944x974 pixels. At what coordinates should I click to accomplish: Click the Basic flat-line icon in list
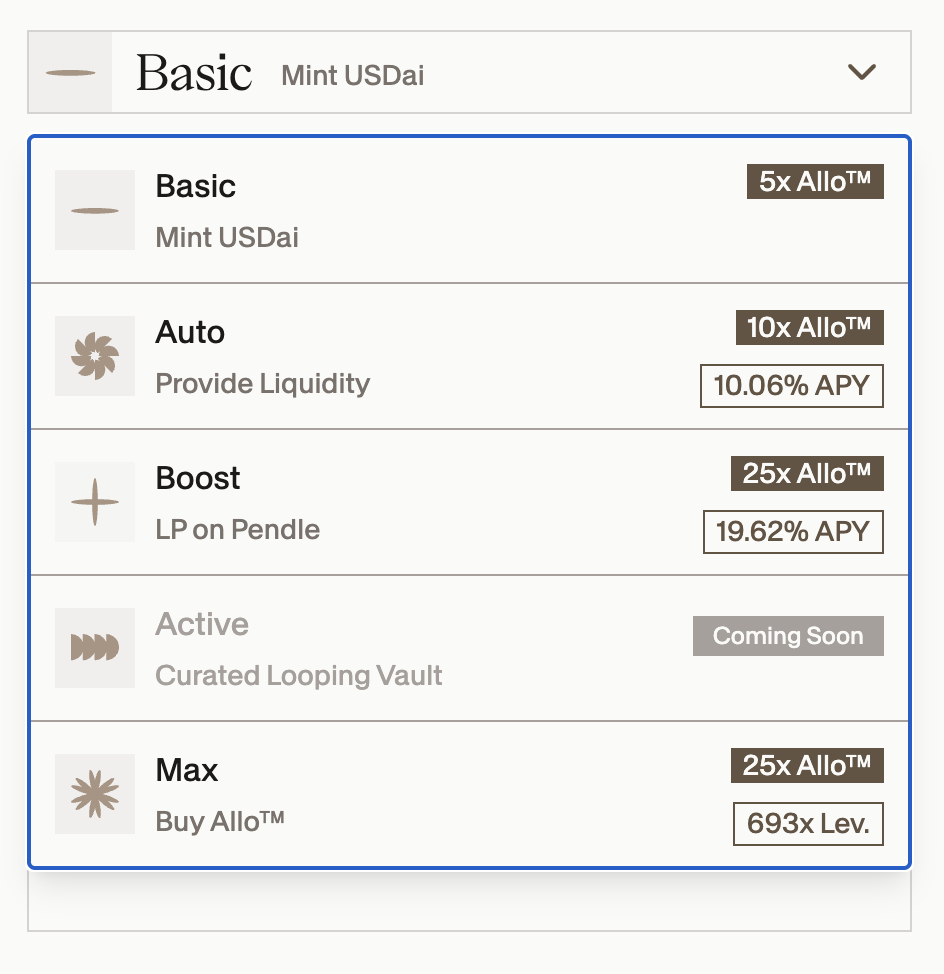pyautogui.click(x=95, y=210)
